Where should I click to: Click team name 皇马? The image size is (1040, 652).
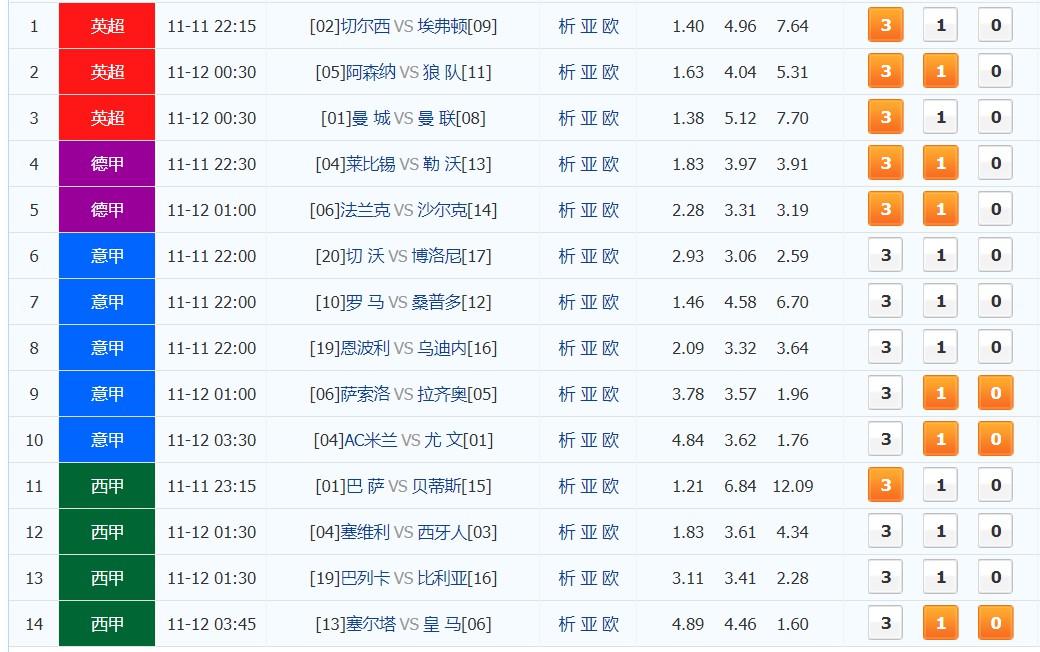pos(442,624)
